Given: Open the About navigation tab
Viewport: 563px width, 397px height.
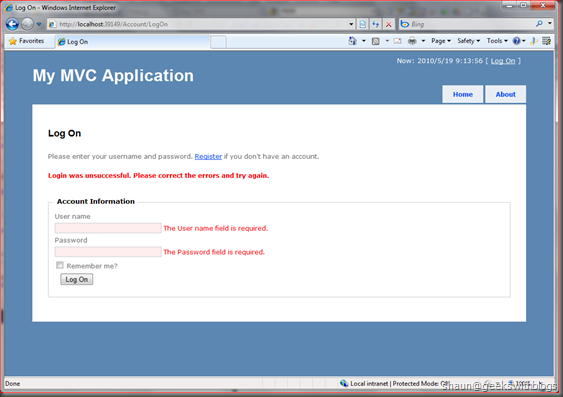Looking at the screenshot, I should [x=506, y=94].
